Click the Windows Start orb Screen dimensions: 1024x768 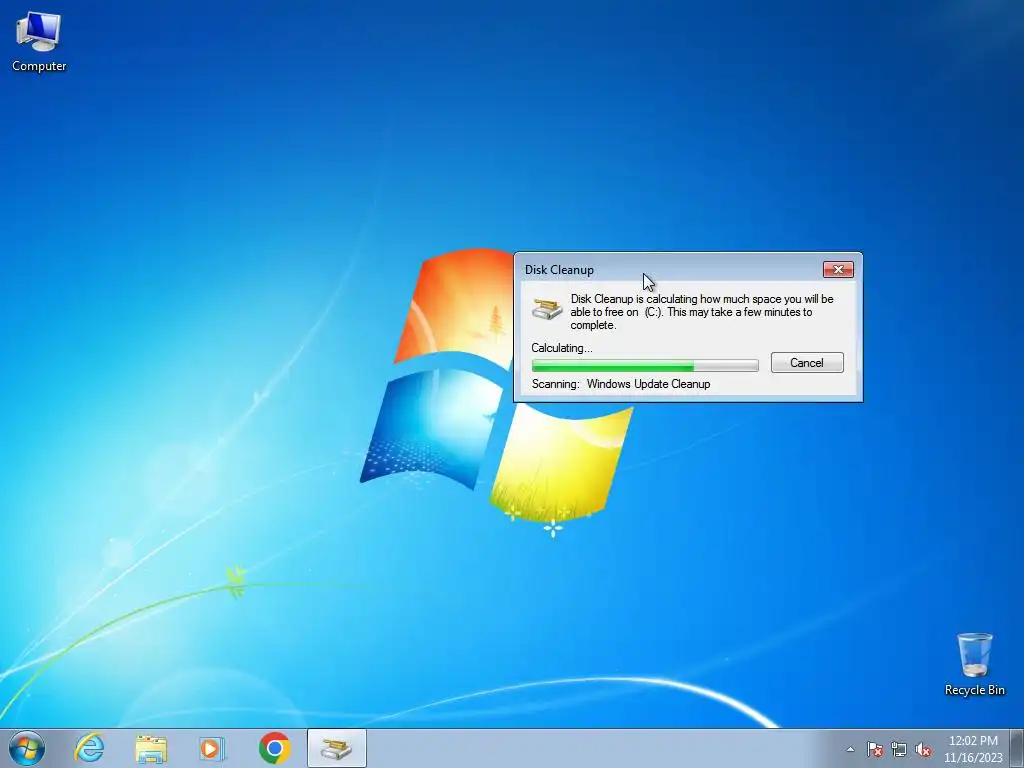[27, 748]
